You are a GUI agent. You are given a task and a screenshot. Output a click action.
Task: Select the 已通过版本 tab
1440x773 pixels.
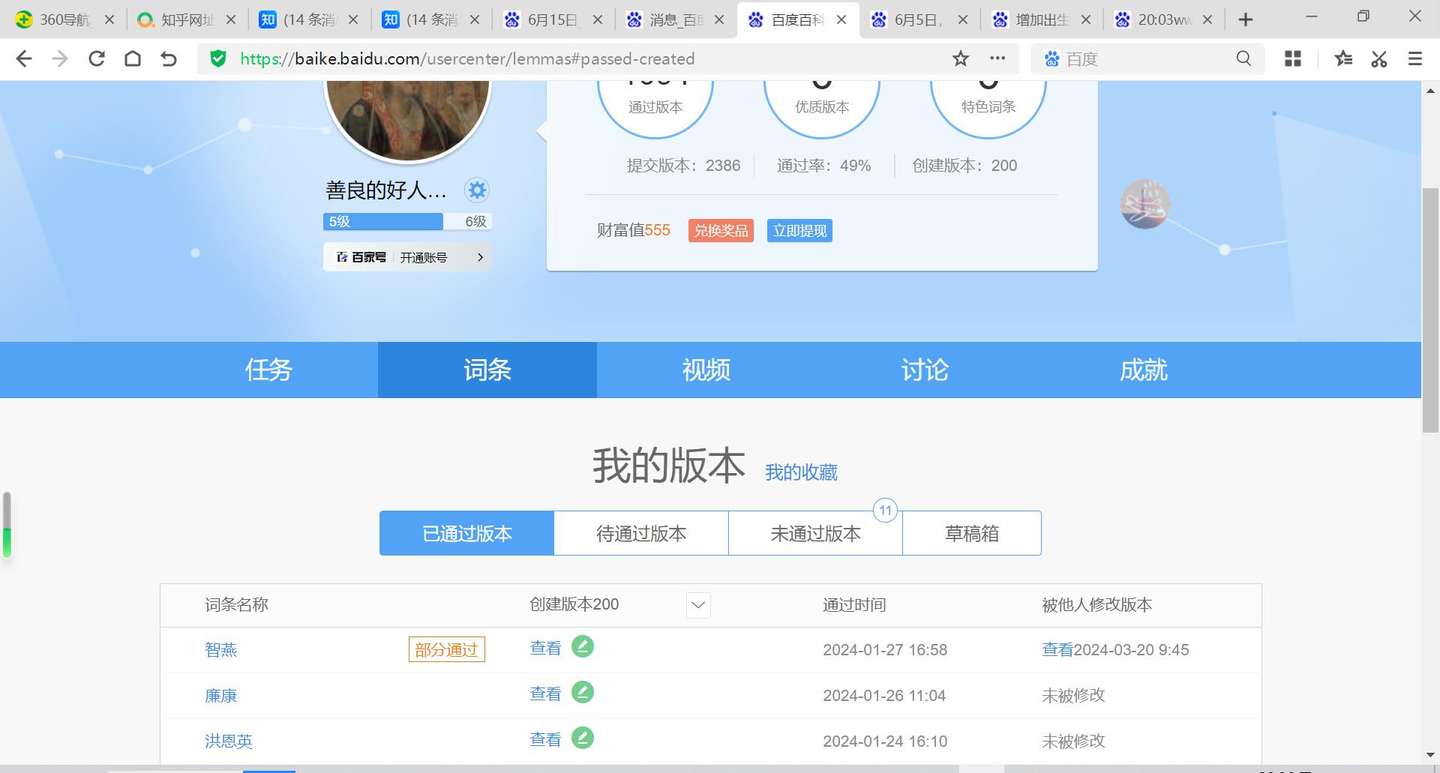[467, 533]
